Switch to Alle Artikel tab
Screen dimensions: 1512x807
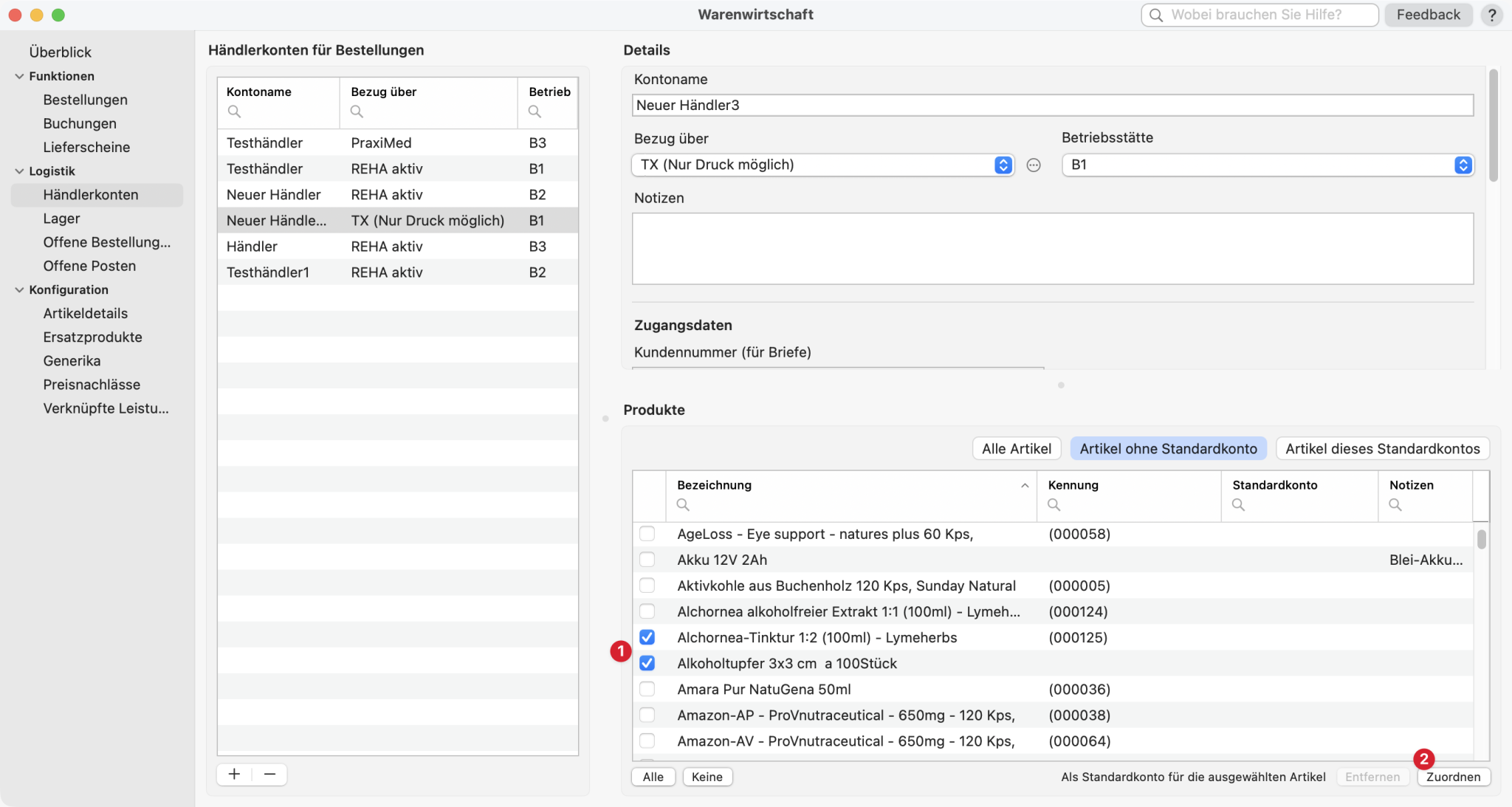click(x=1016, y=449)
